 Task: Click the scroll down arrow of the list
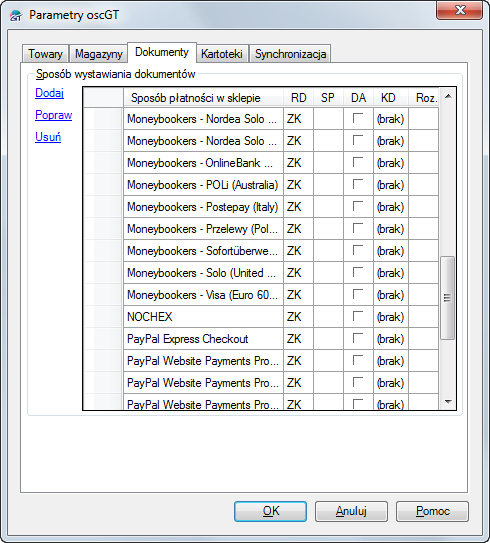point(448,402)
